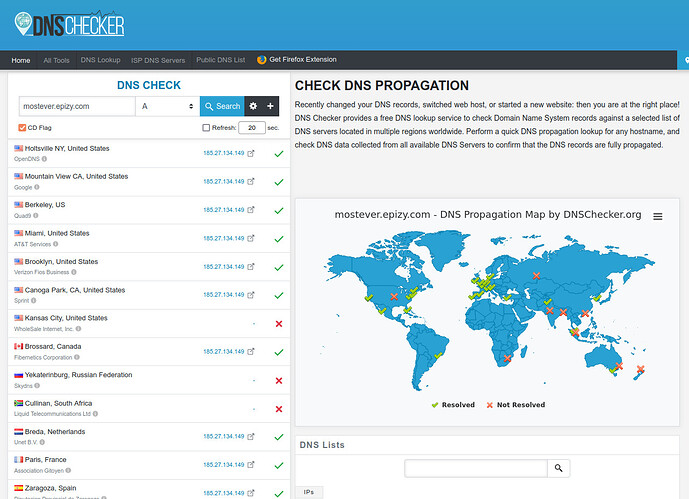Open external link icon for Paris, France row
Image resolution: width=689 pixels, height=499 pixels.
click(x=250, y=465)
